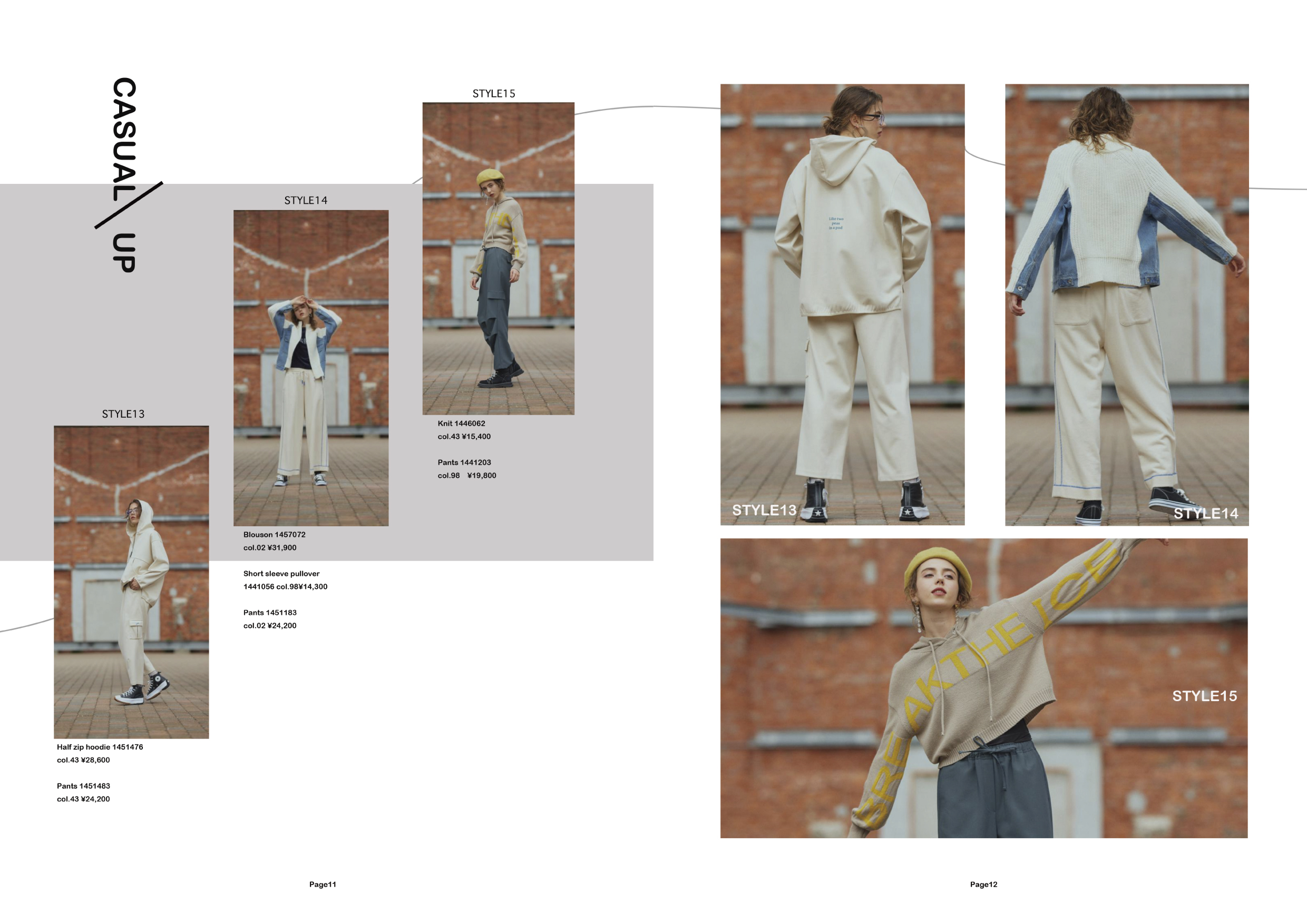Click the Pants 1441203 item text
Image resolution: width=1307 pixels, height=924 pixels.
pos(464,463)
